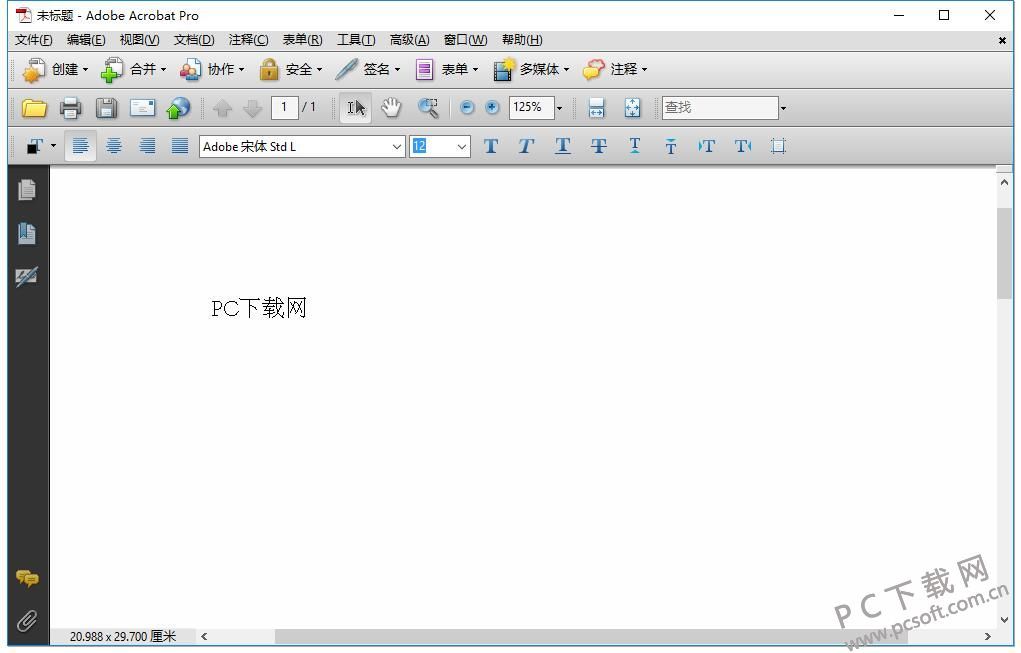This screenshot has width=1021, height=653.
Task: Toggle italic formatting on the text
Action: pyautogui.click(x=526, y=146)
